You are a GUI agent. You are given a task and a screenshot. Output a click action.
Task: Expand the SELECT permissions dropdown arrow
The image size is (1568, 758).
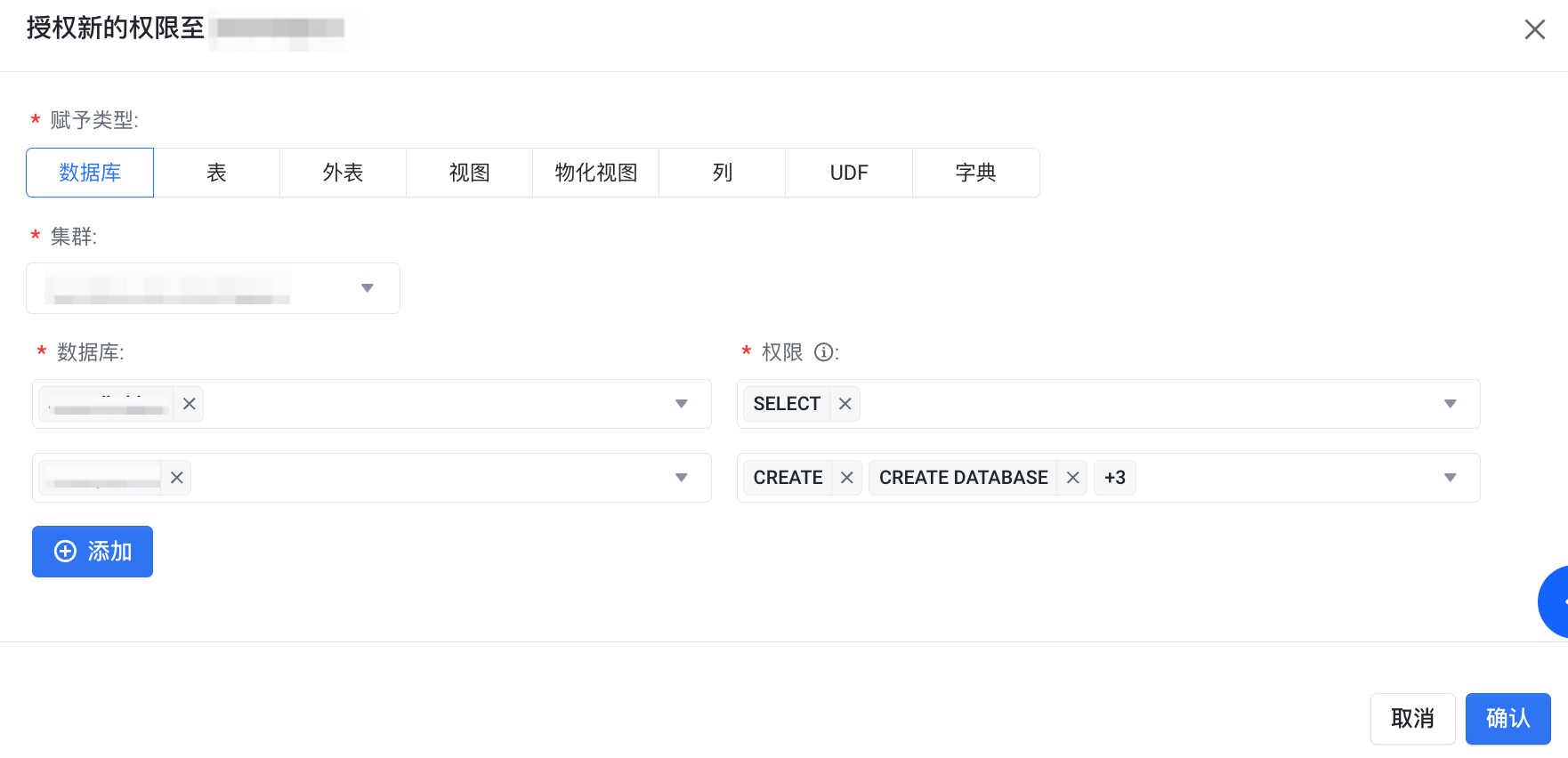(1450, 404)
